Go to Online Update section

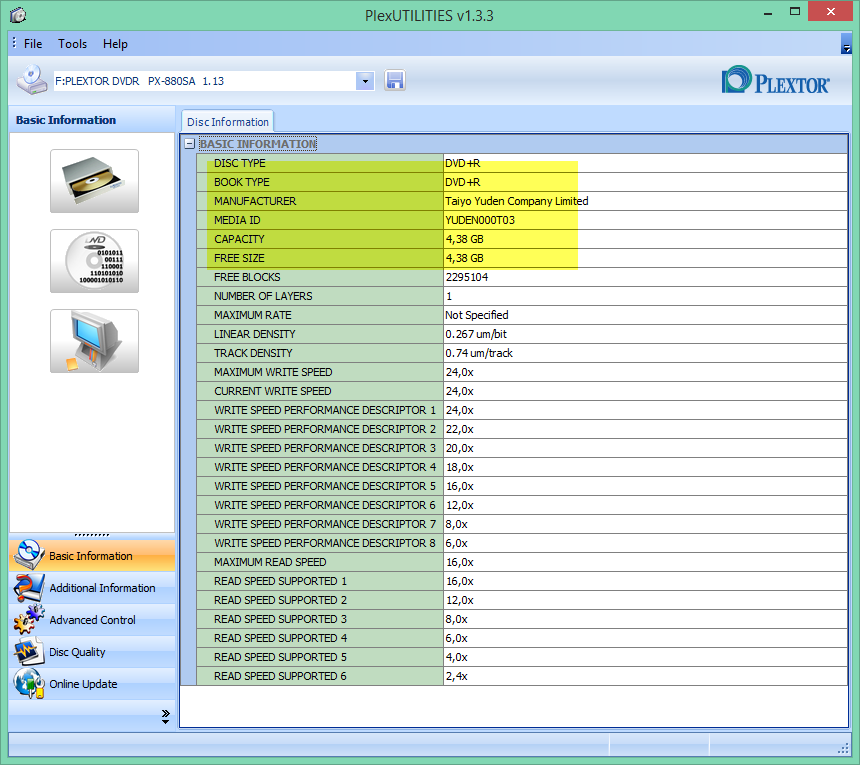(92, 684)
